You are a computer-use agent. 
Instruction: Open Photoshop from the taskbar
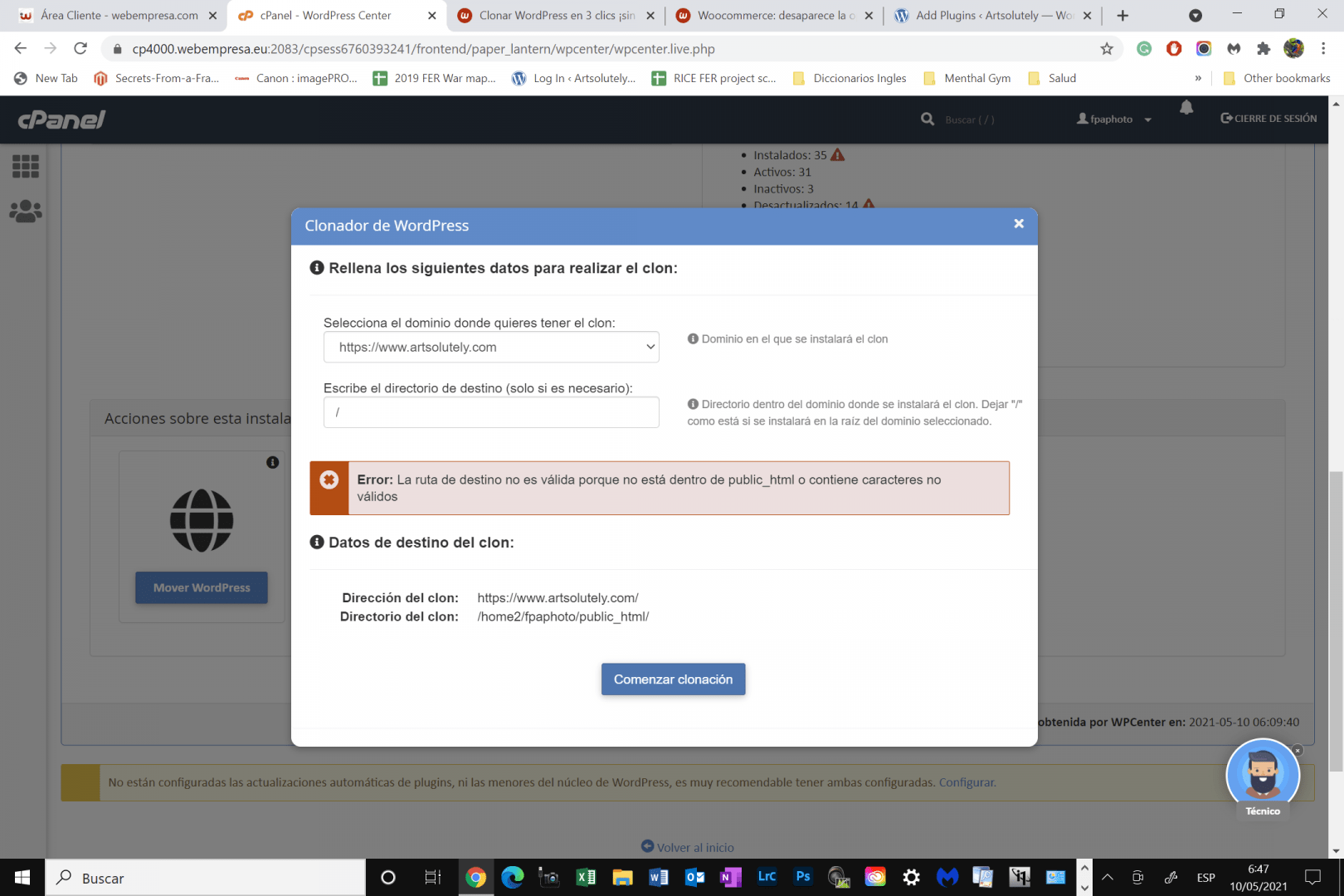(802, 876)
